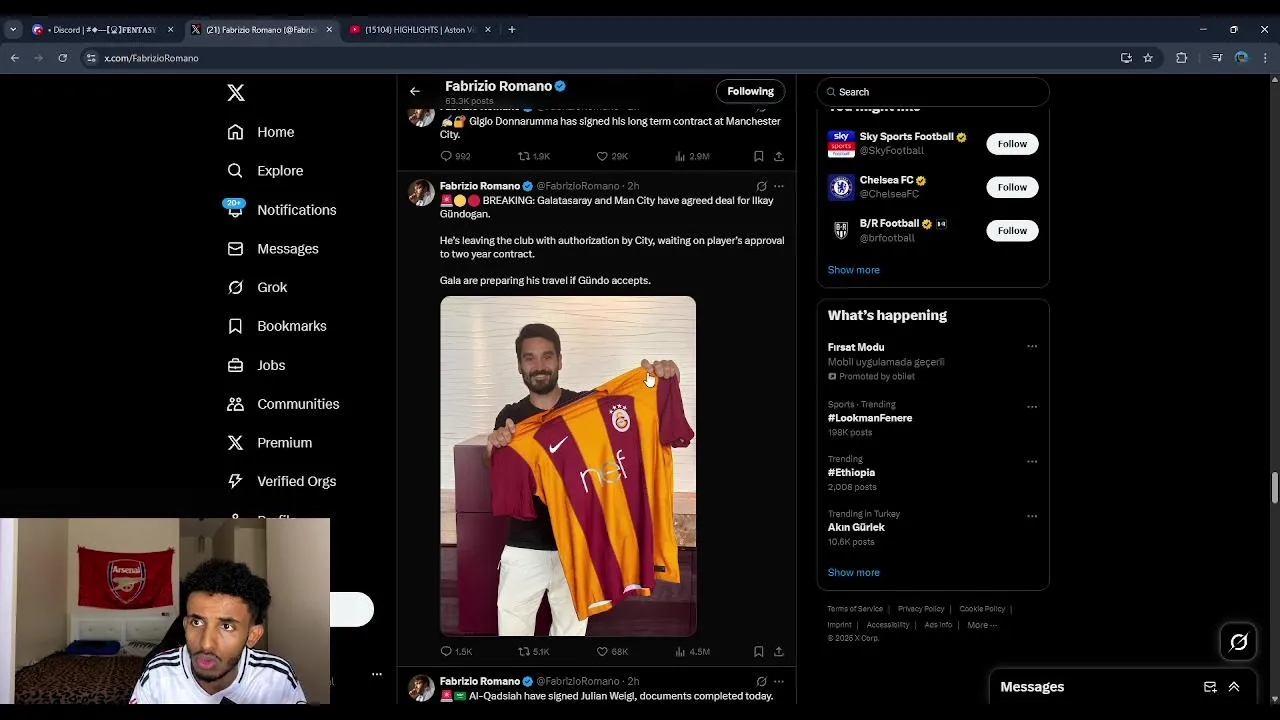Open floating Grok button at bottom right

pyautogui.click(x=1238, y=642)
